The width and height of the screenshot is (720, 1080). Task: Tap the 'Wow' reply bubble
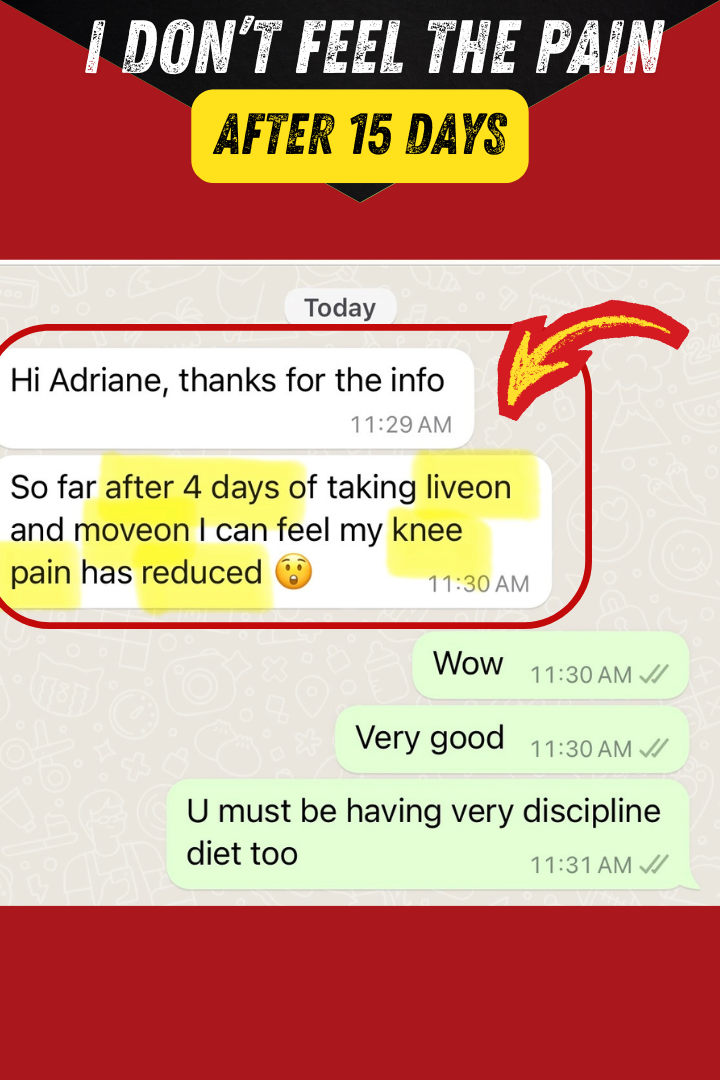click(551, 665)
